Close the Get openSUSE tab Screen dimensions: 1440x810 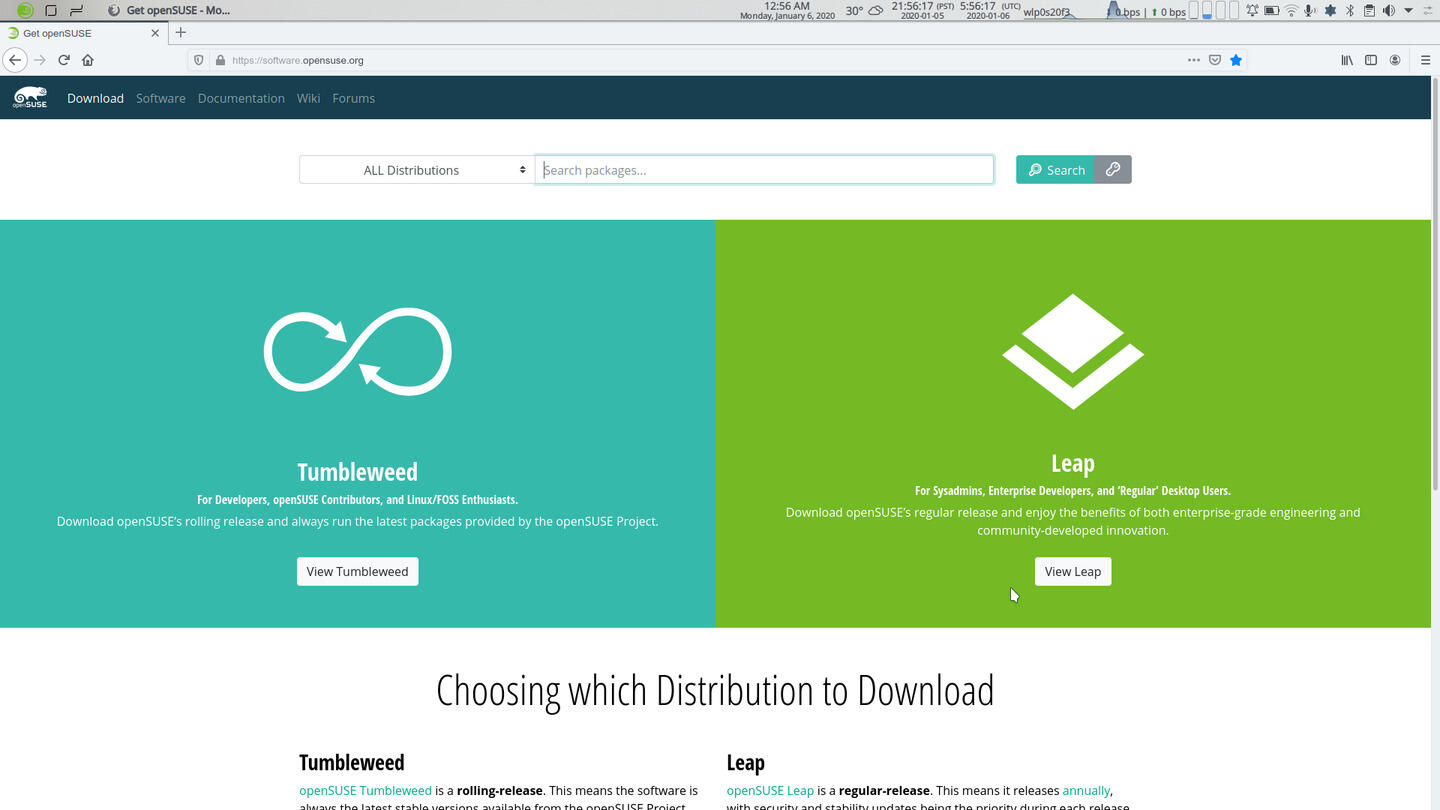click(x=155, y=33)
